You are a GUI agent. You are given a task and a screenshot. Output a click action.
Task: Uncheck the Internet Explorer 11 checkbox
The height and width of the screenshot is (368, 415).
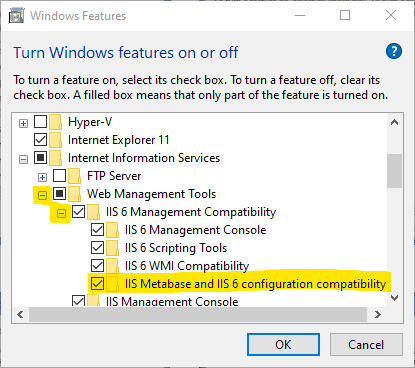click(40, 140)
